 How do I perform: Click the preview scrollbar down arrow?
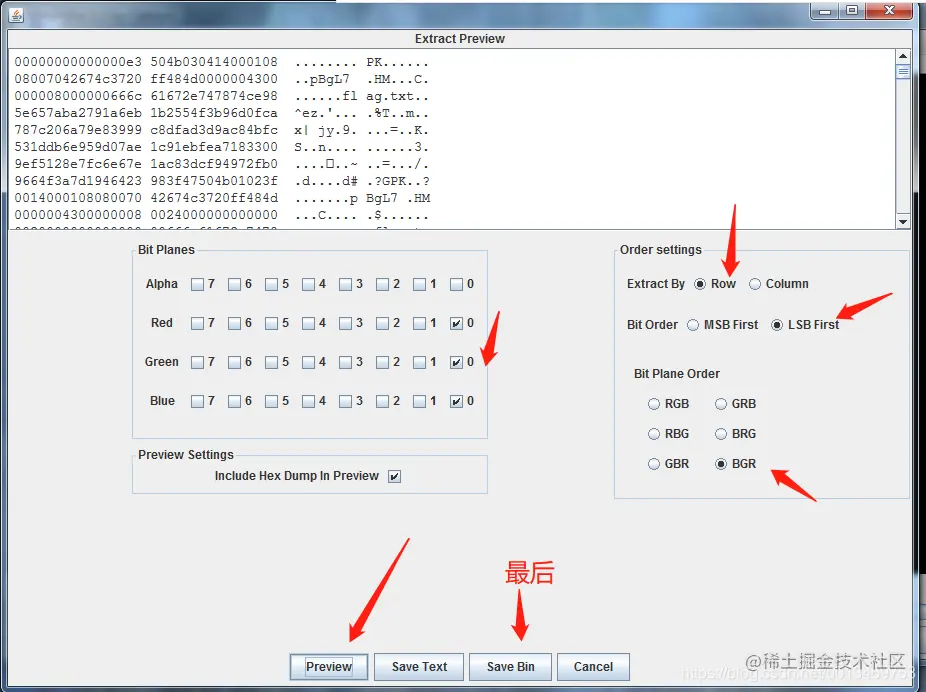coord(903,222)
